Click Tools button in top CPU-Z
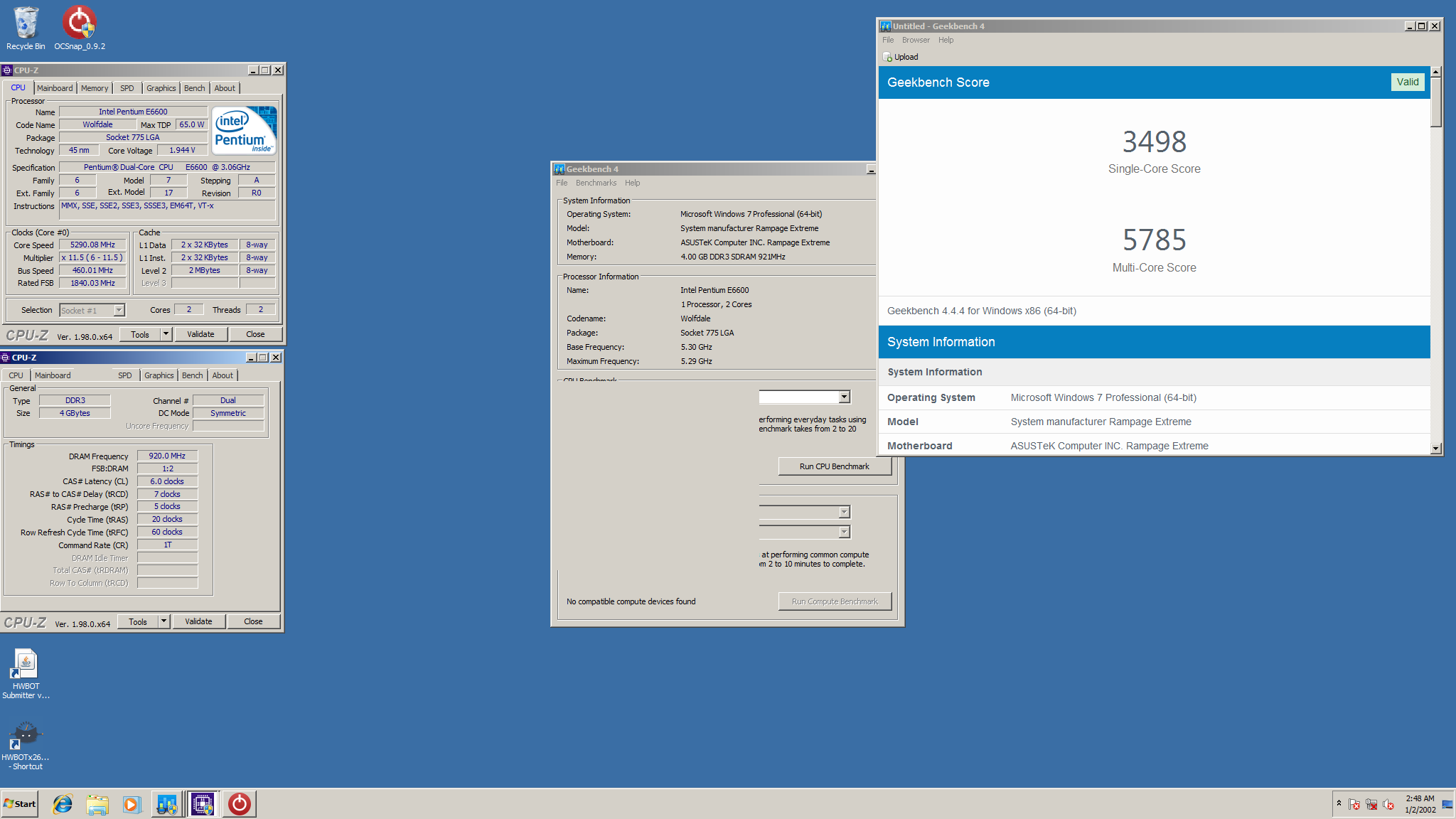Screen dimensions: 1456x819 click(x=140, y=334)
